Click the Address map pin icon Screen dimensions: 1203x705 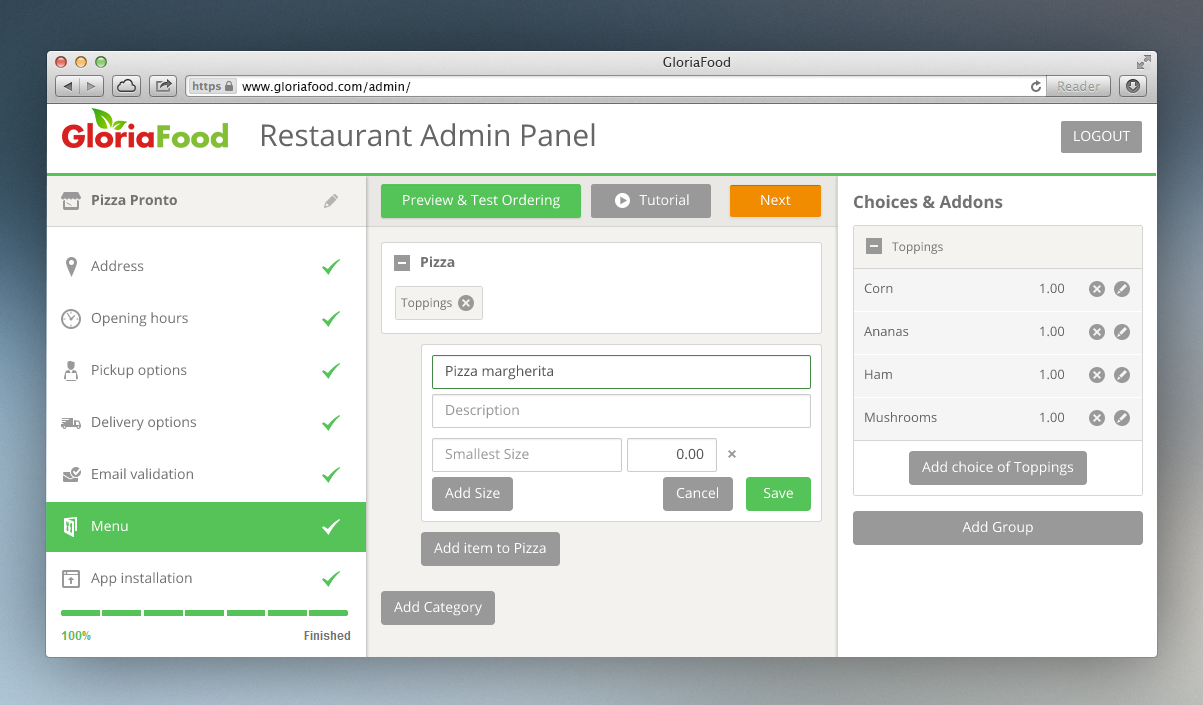(71, 267)
